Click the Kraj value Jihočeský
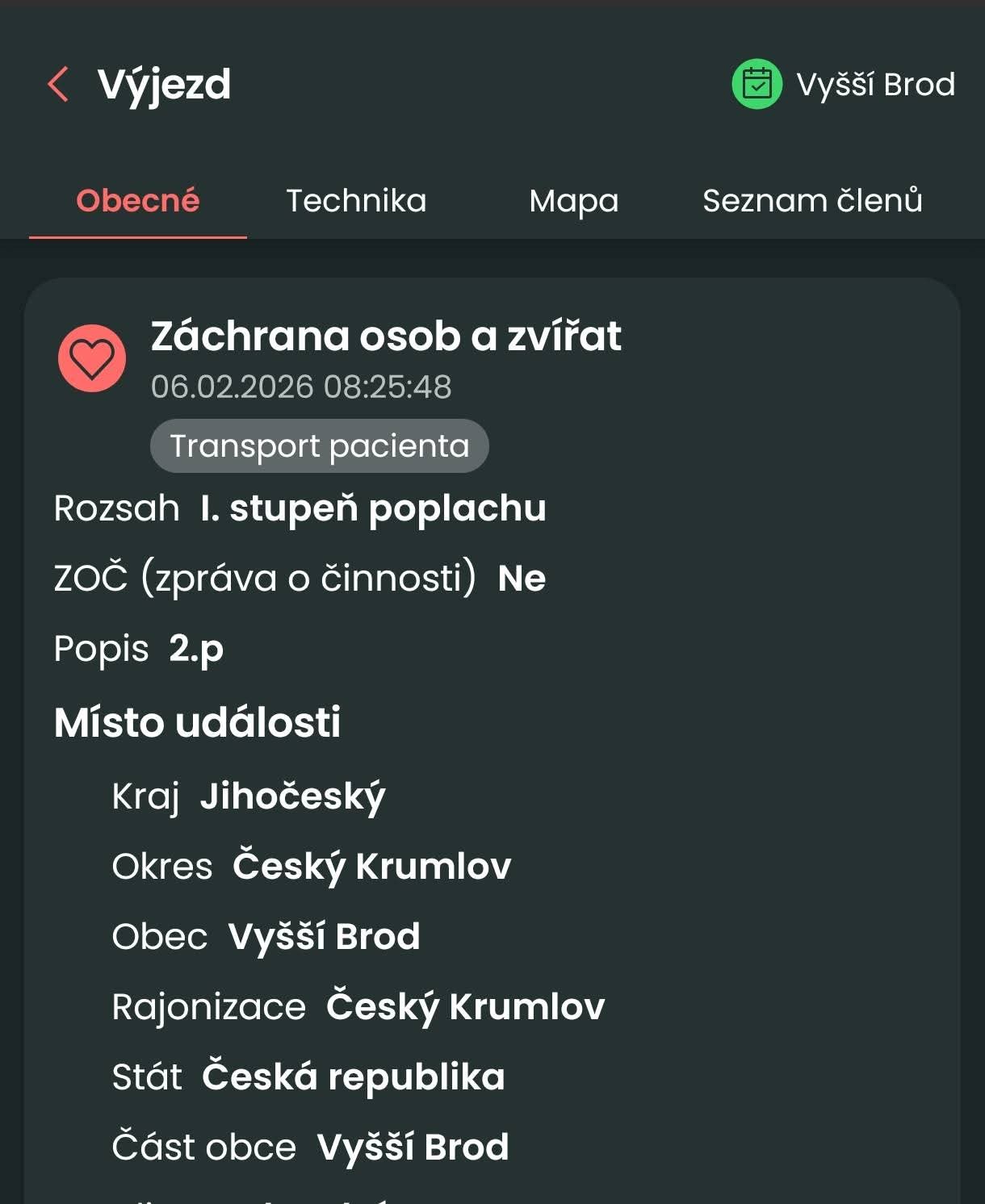Viewport: 985px width, 1204px height. [x=292, y=796]
